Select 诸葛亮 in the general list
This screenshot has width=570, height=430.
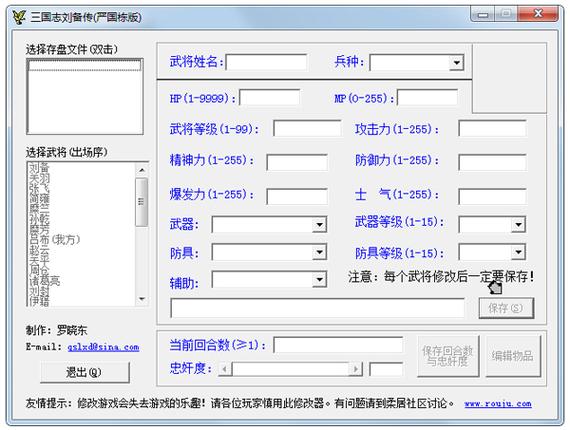point(44,281)
